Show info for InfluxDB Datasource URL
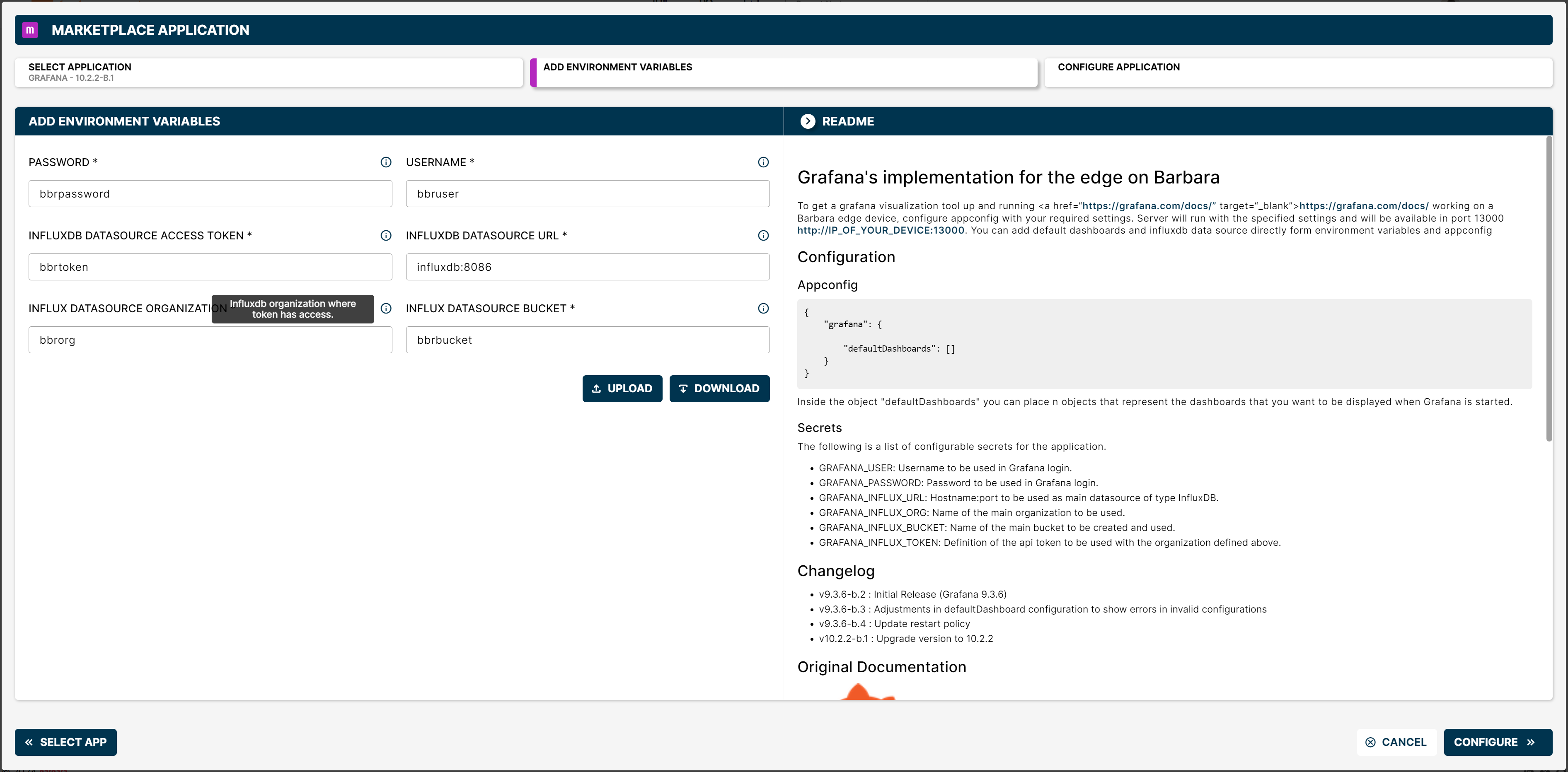The width and height of the screenshot is (1568, 772). click(x=763, y=235)
